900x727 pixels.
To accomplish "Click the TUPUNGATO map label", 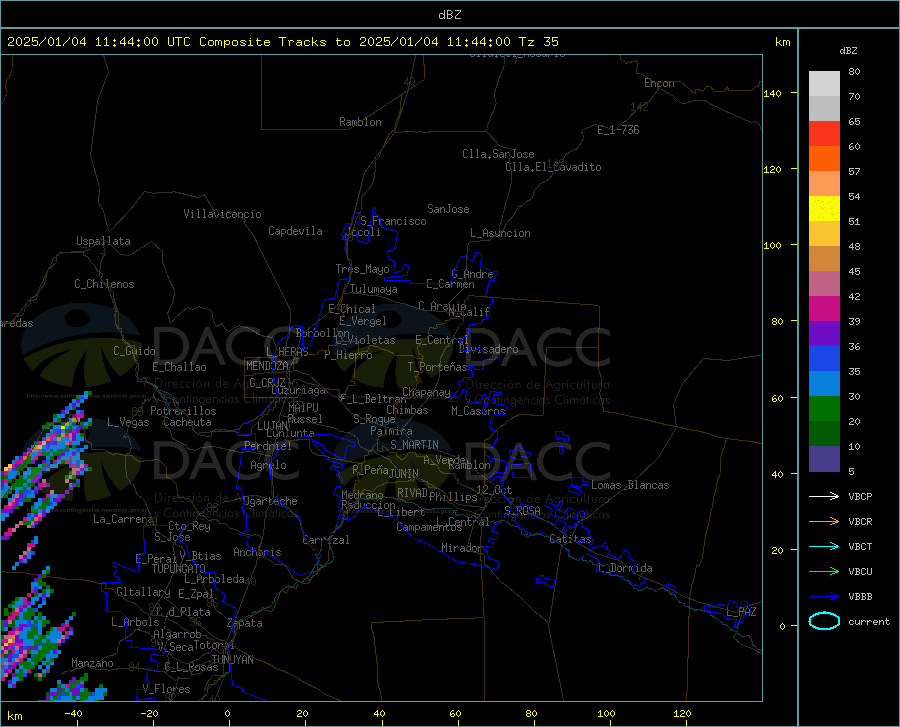I will coord(179,569).
